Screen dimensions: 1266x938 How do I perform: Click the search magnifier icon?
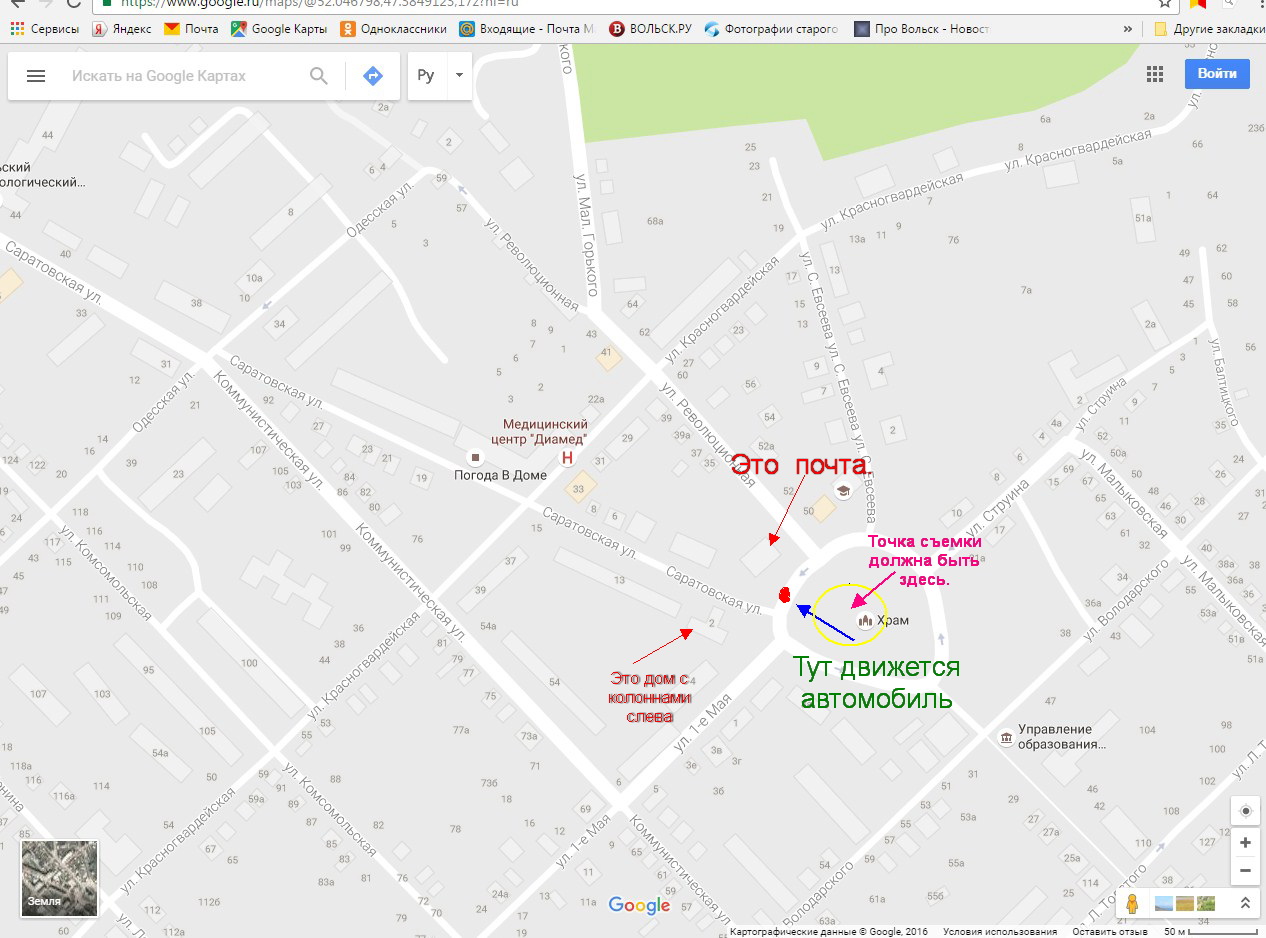(319, 76)
